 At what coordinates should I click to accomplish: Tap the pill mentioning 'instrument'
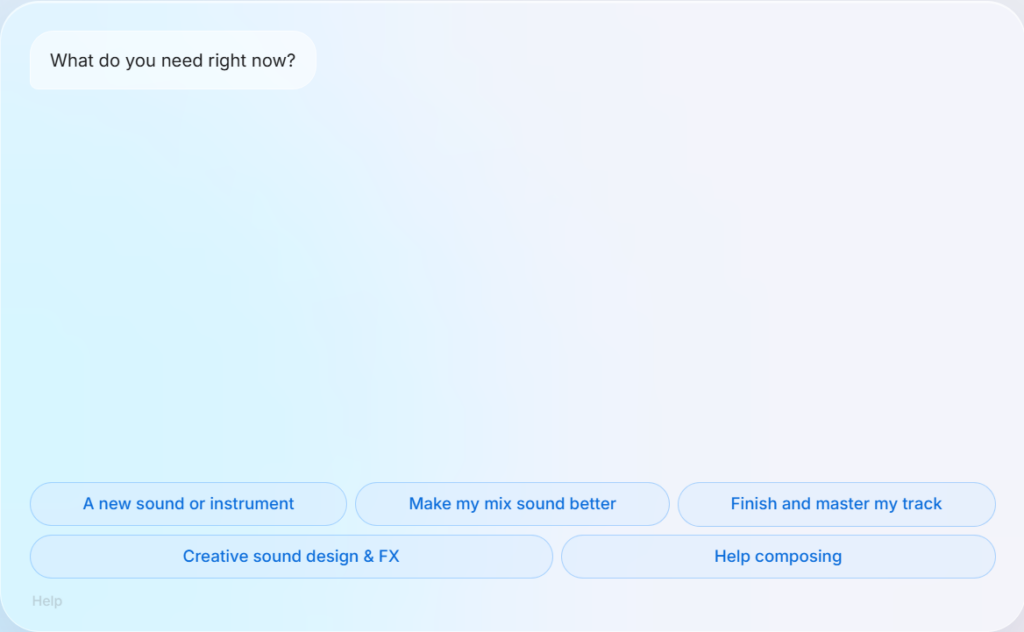[x=188, y=504]
